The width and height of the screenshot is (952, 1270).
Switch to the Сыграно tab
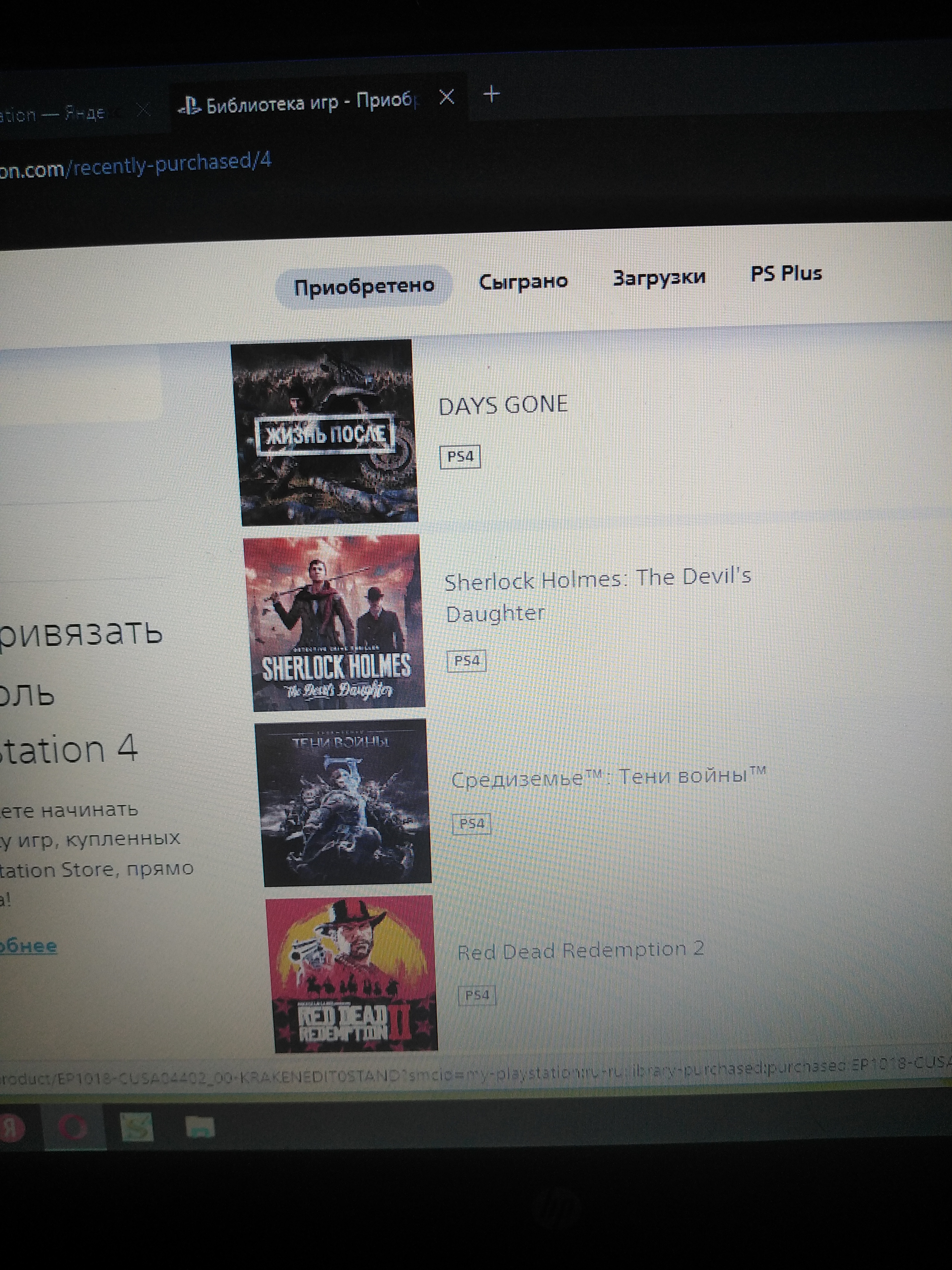coord(523,281)
